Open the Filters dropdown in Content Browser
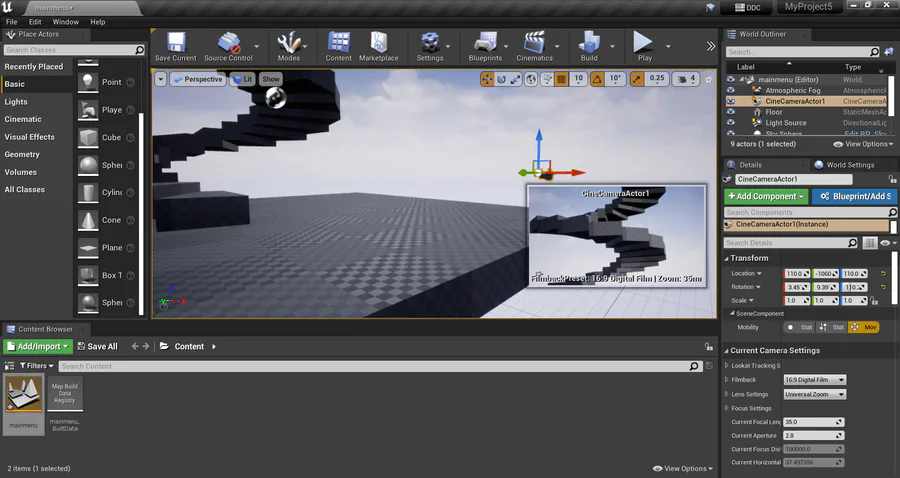 [x=37, y=366]
